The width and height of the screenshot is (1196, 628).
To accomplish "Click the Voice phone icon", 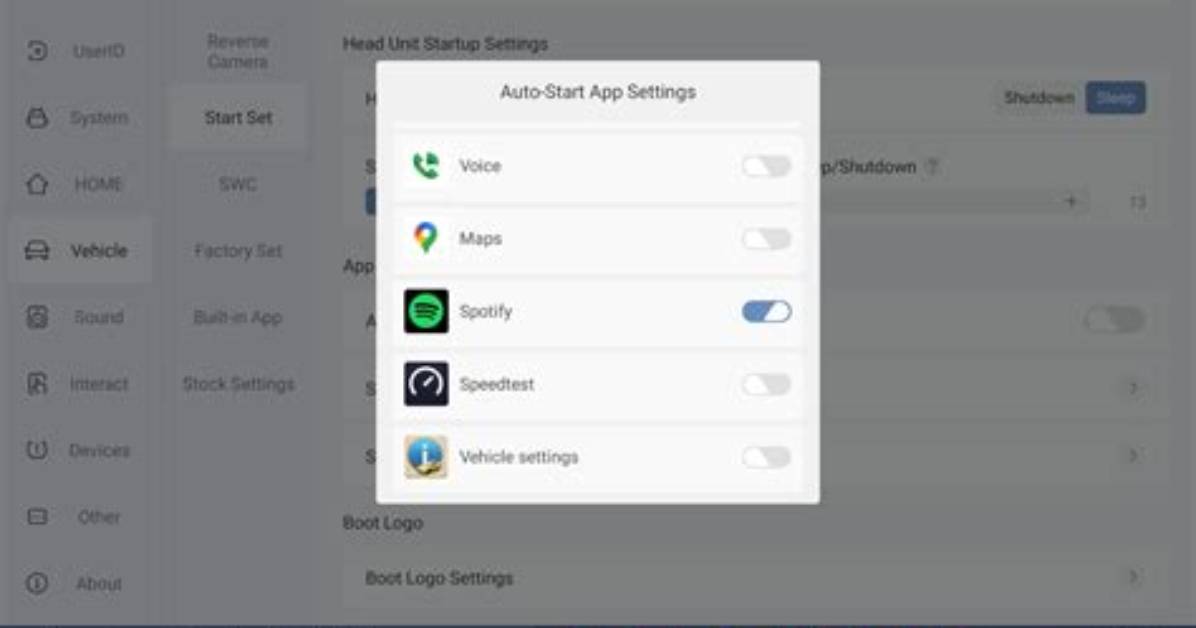I will (x=426, y=166).
